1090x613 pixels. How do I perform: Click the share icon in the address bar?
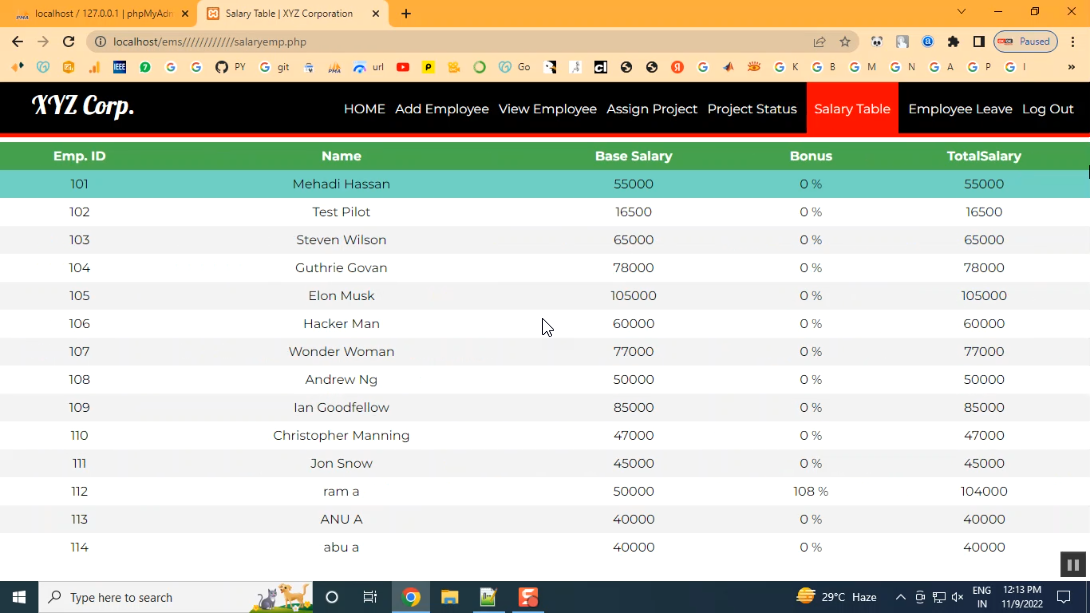tap(820, 42)
